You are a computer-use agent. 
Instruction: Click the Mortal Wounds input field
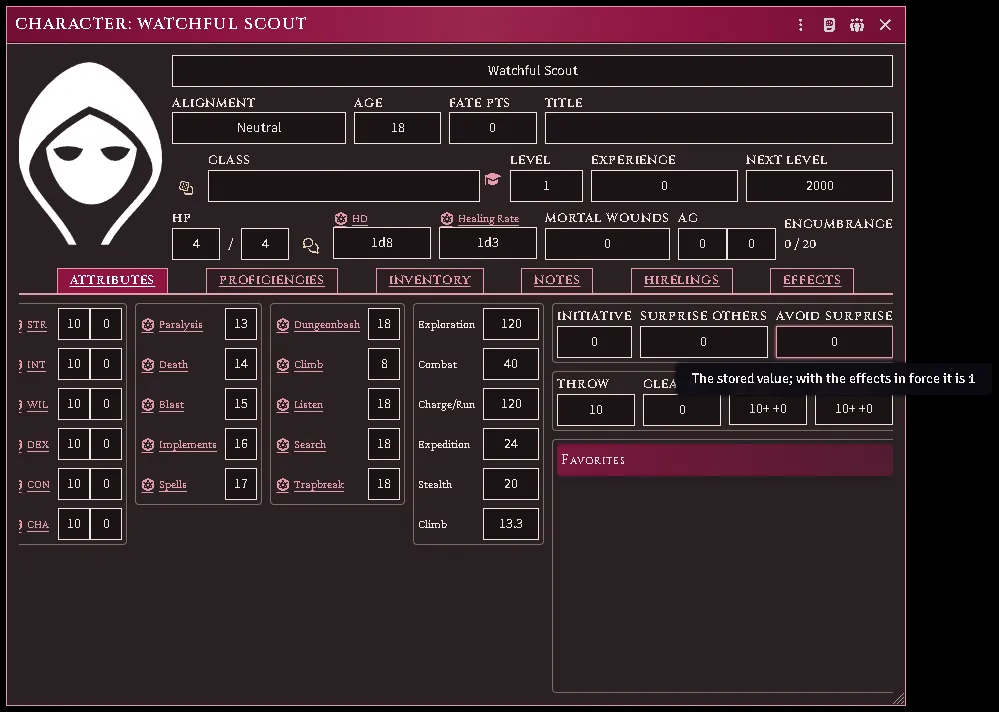[607, 244]
